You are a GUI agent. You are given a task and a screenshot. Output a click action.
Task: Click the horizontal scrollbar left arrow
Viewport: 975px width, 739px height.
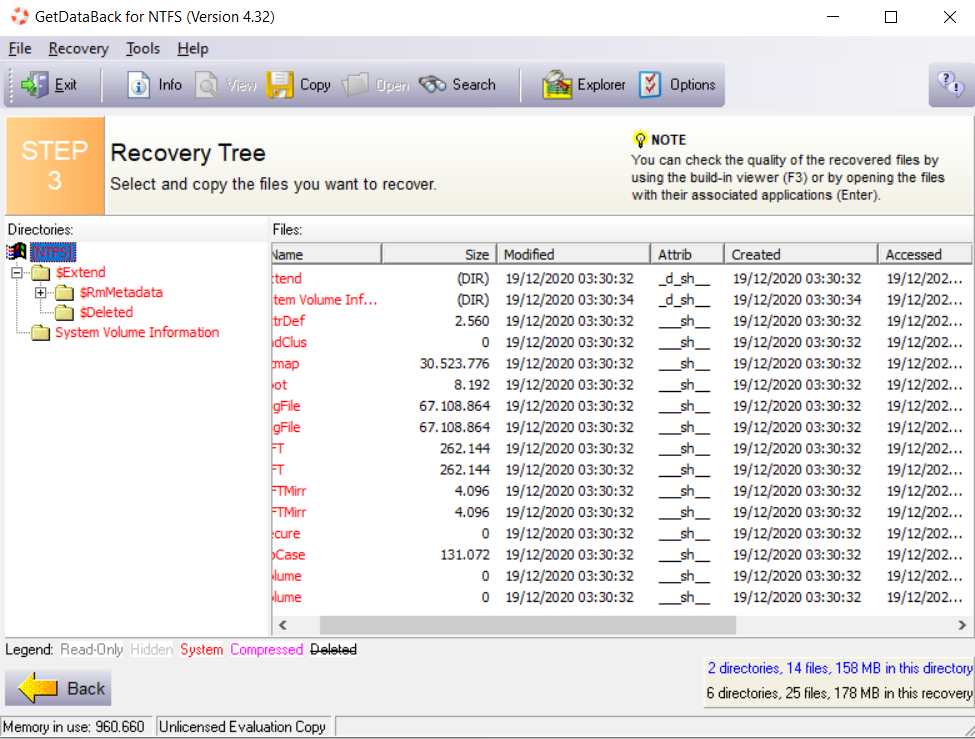pyautogui.click(x=283, y=625)
